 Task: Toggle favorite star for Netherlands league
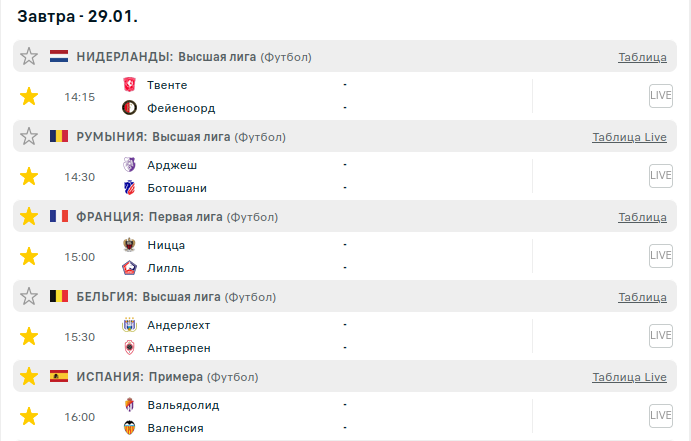pos(29,57)
